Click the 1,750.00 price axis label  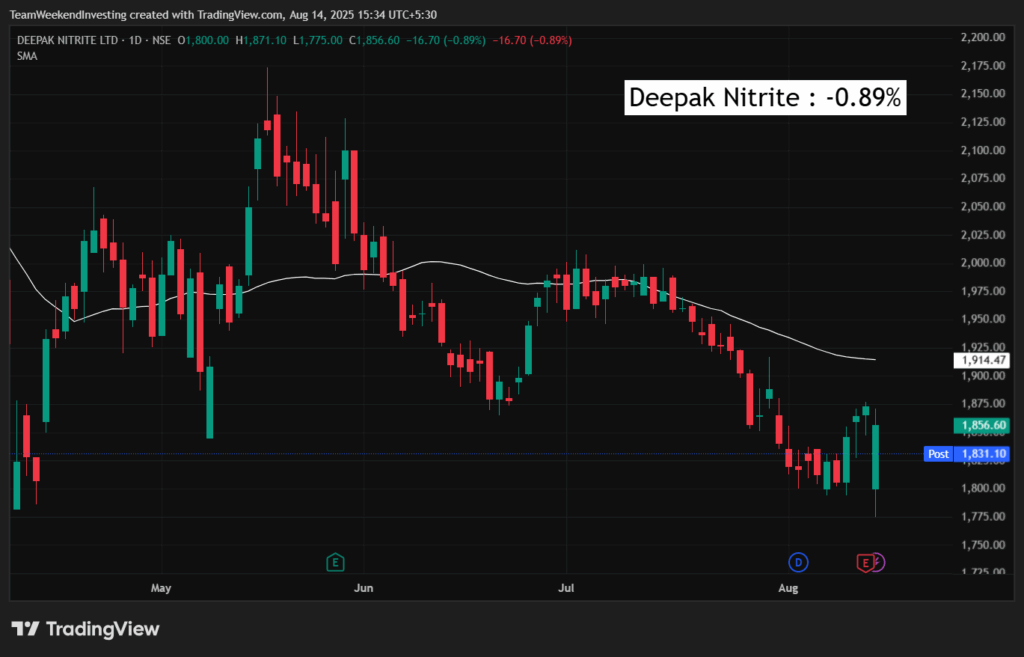[983, 545]
